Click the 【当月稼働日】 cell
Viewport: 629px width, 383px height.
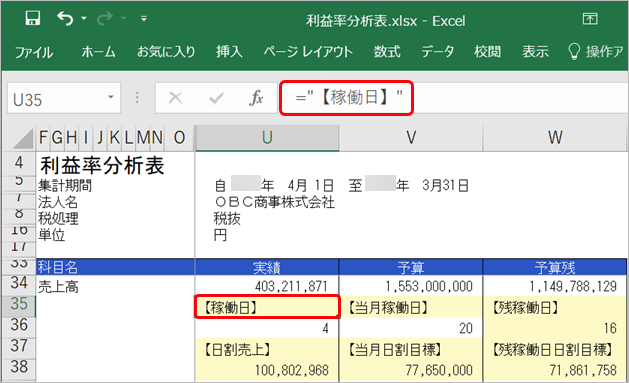click(x=411, y=307)
